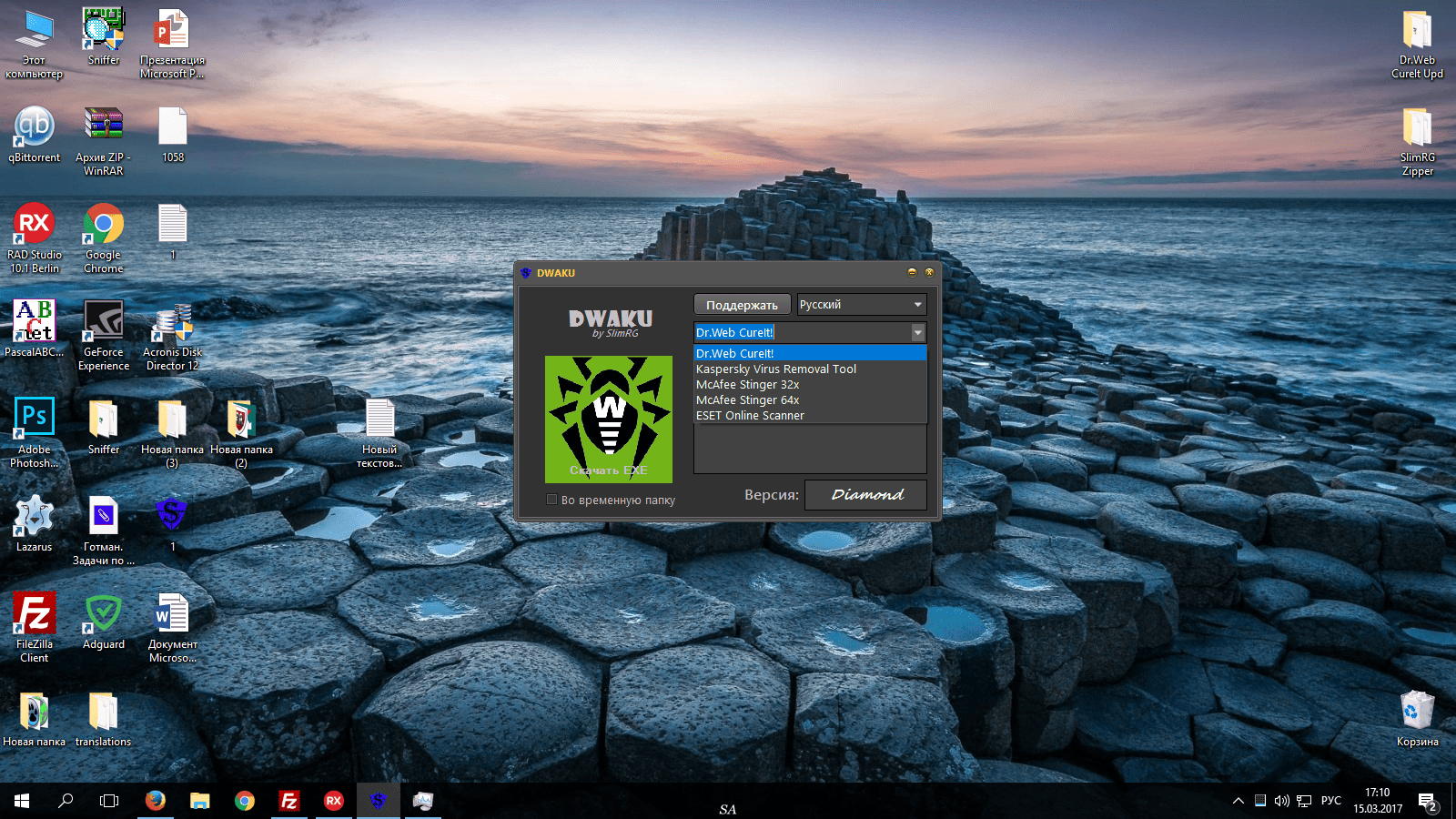This screenshot has height=819, width=1456.
Task: Open GeForce Experience shortcut
Action: (103, 335)
